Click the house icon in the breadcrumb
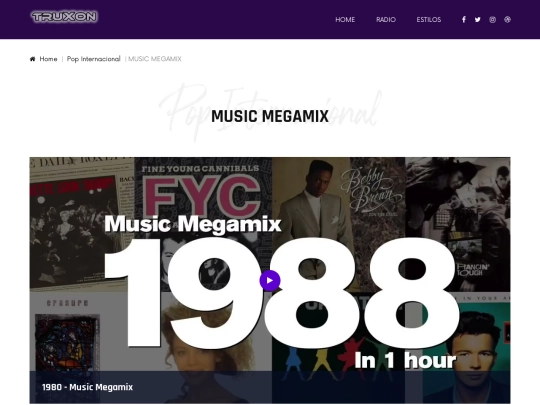The image size is (540, 405). click(32, 59)
